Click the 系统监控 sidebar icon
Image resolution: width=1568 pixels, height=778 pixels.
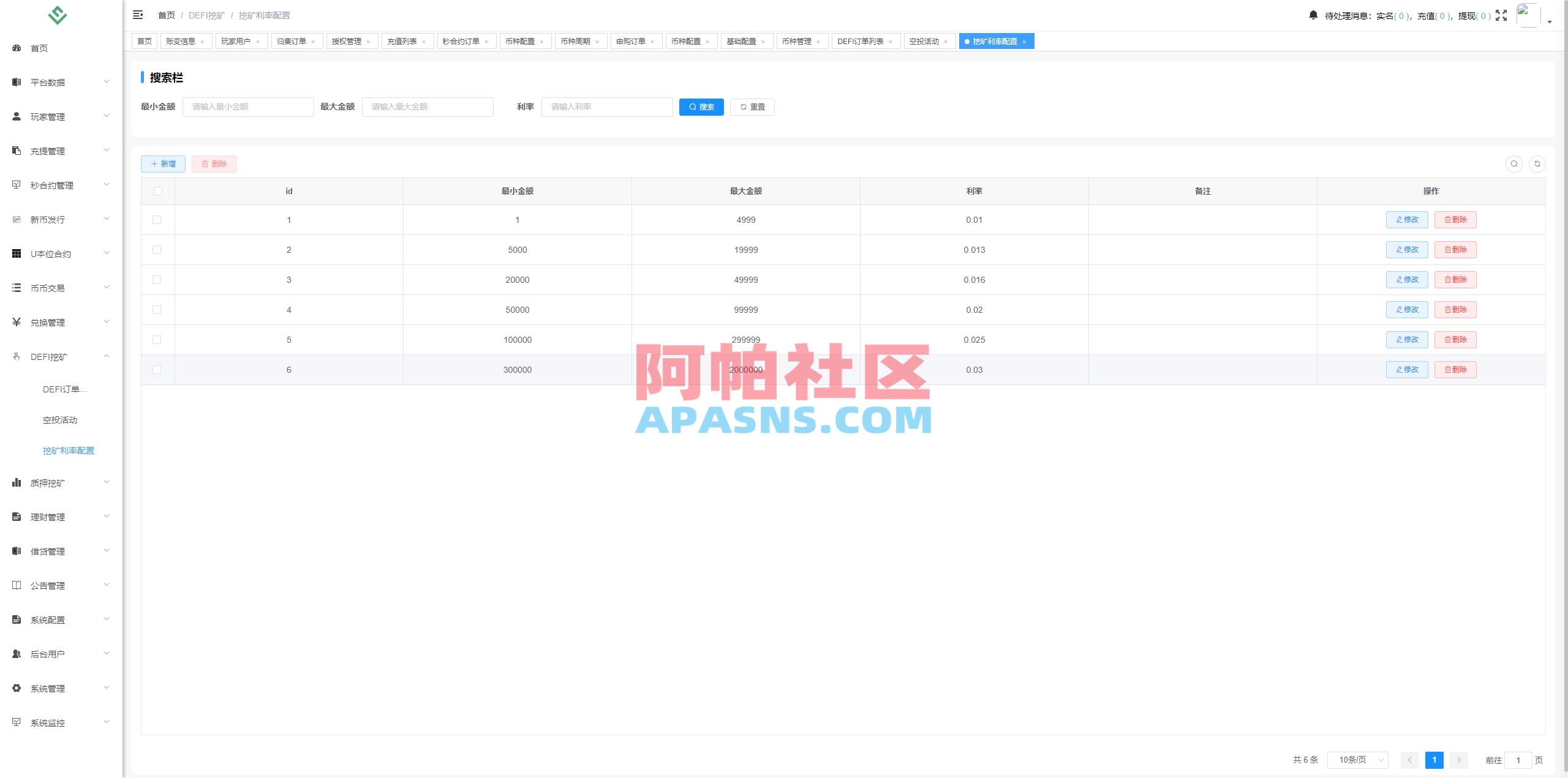point(17,722)
